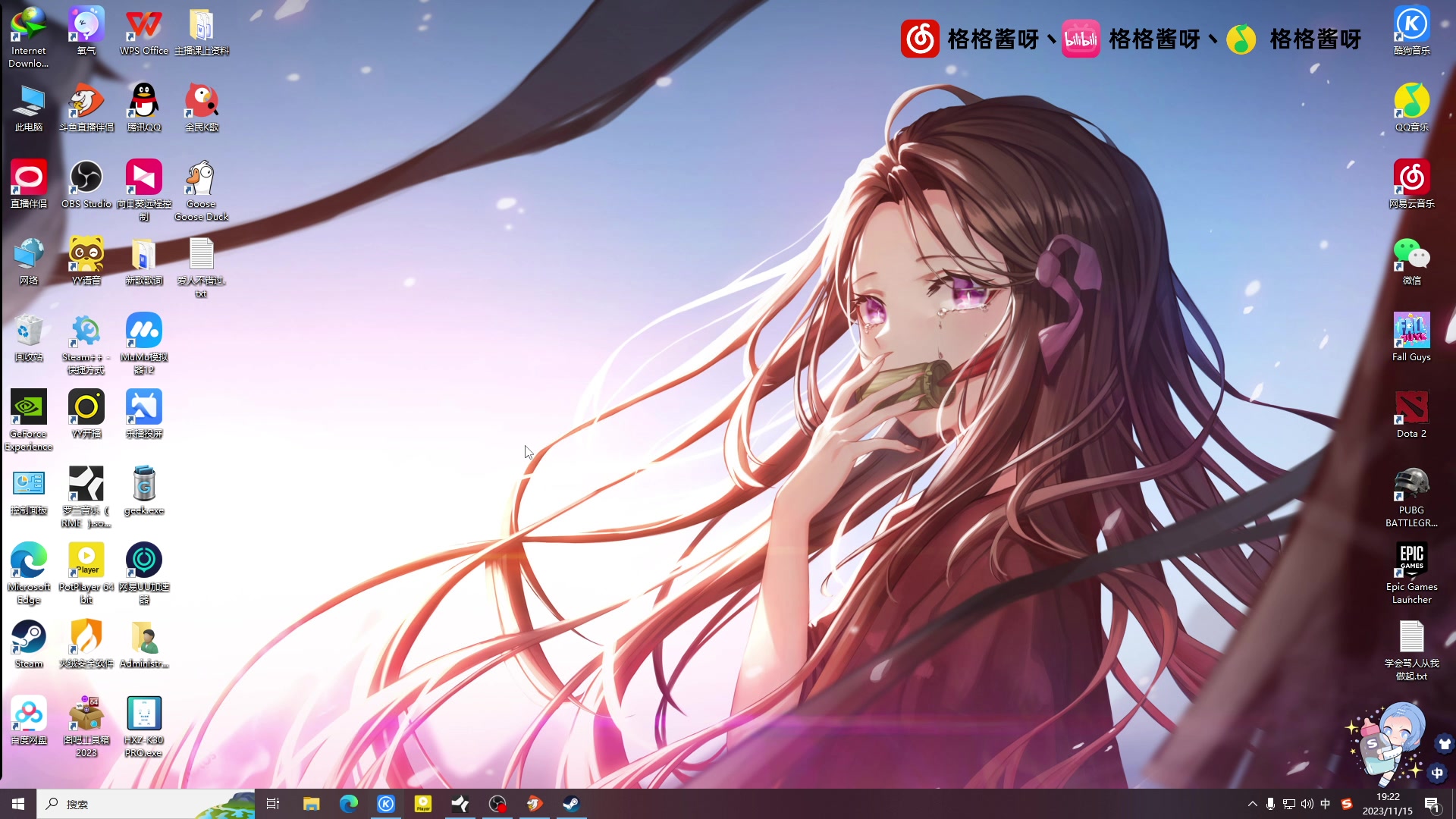
Task: Launch Epic Games Launcher icon
Action: click(1411, 573)
